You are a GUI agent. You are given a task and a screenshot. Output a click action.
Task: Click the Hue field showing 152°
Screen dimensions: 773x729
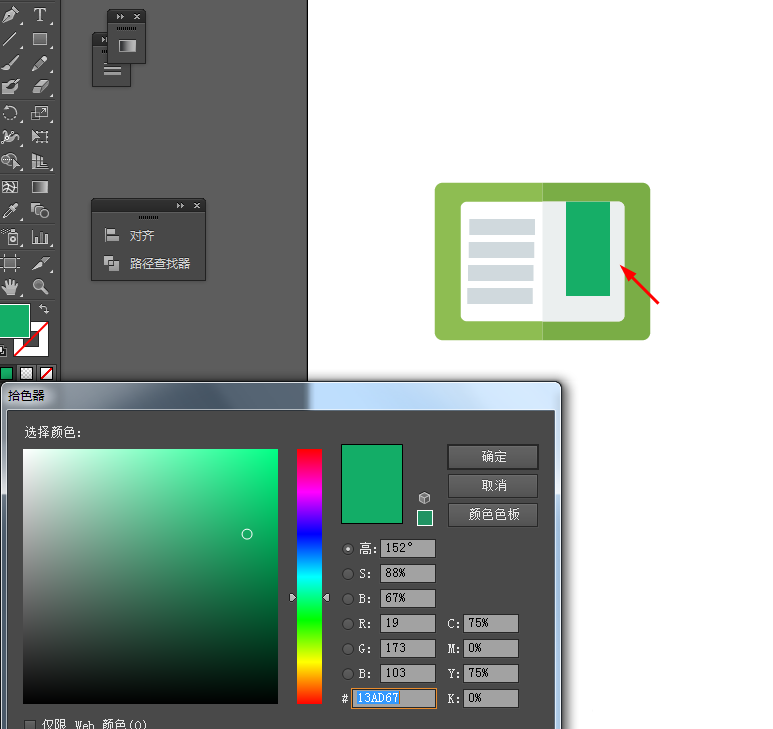tap(408, 549)
